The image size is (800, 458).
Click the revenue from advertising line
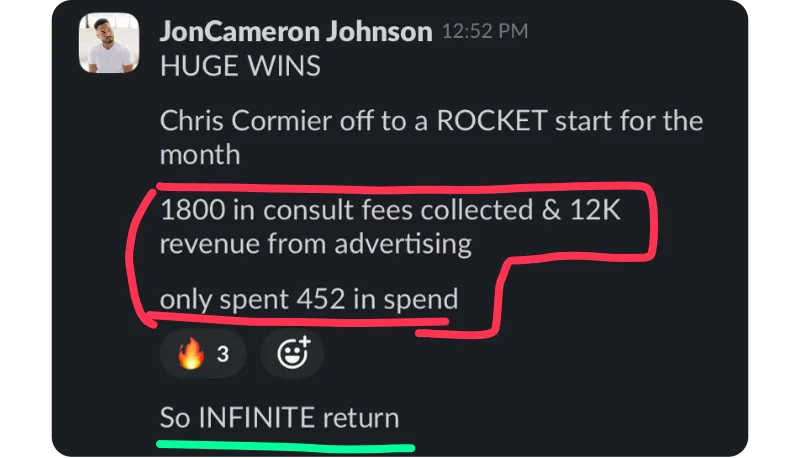315,243
